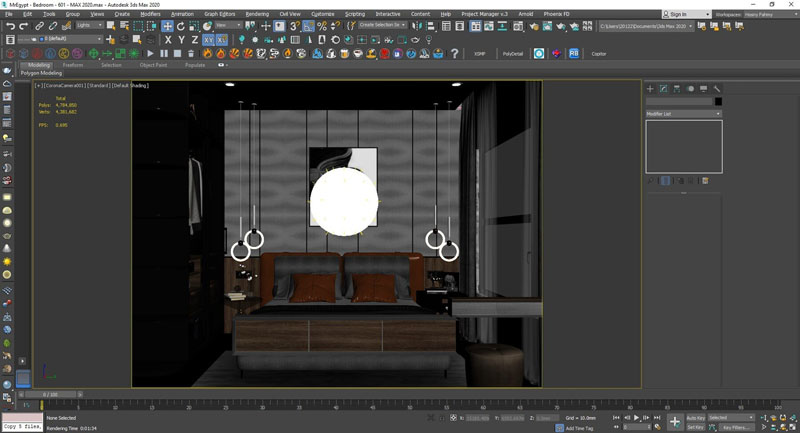This screenshot has height=433, width=800.
Task: Toggle Set Key mode
Action: [695, 427]
